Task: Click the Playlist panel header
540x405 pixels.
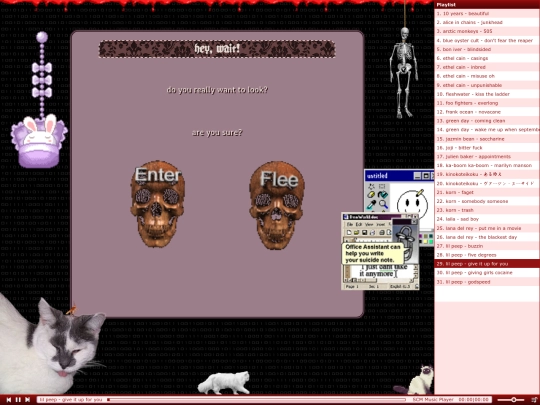Action: [x=487, y=4]
